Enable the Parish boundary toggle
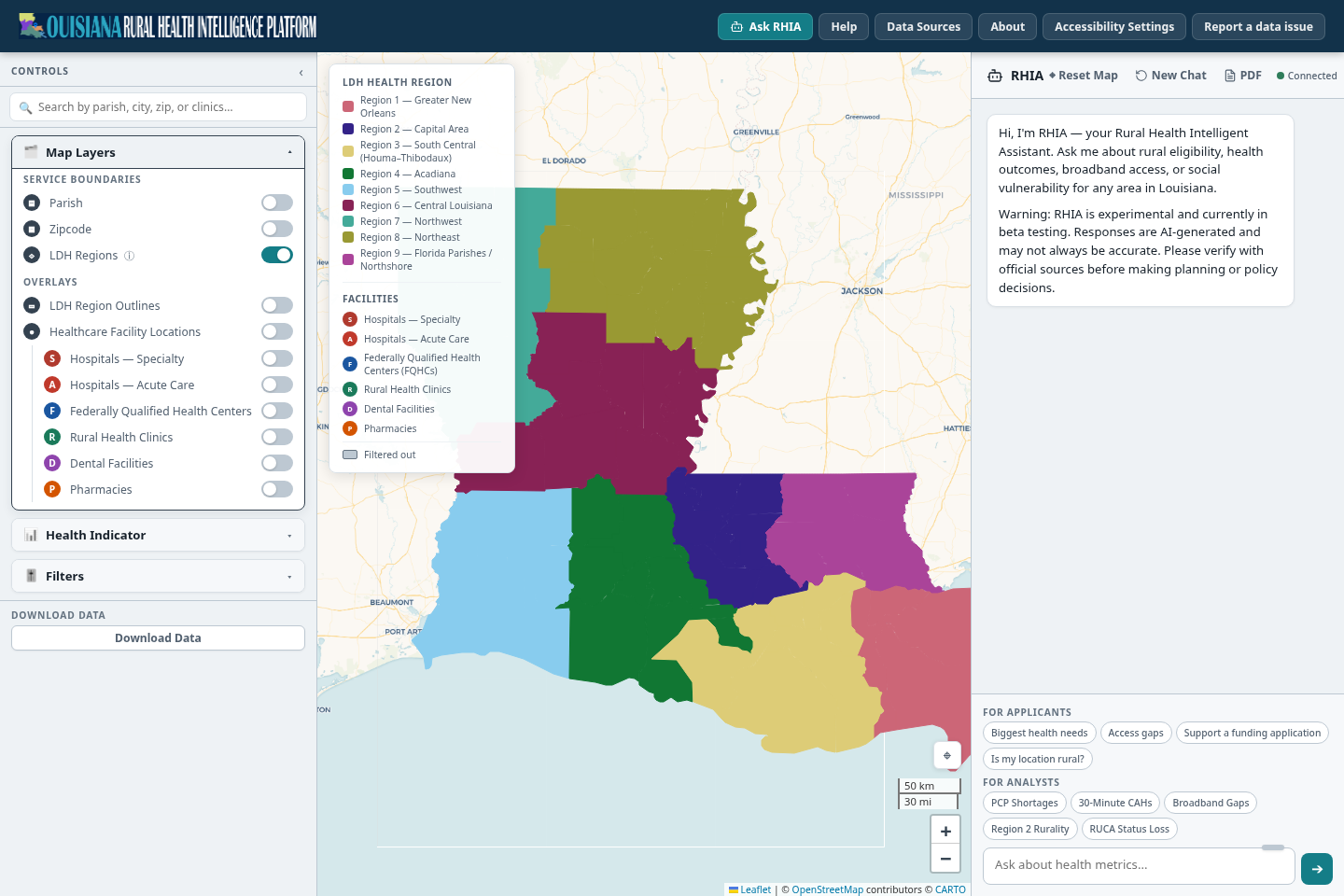The image size is (1344, 896). 277,203
